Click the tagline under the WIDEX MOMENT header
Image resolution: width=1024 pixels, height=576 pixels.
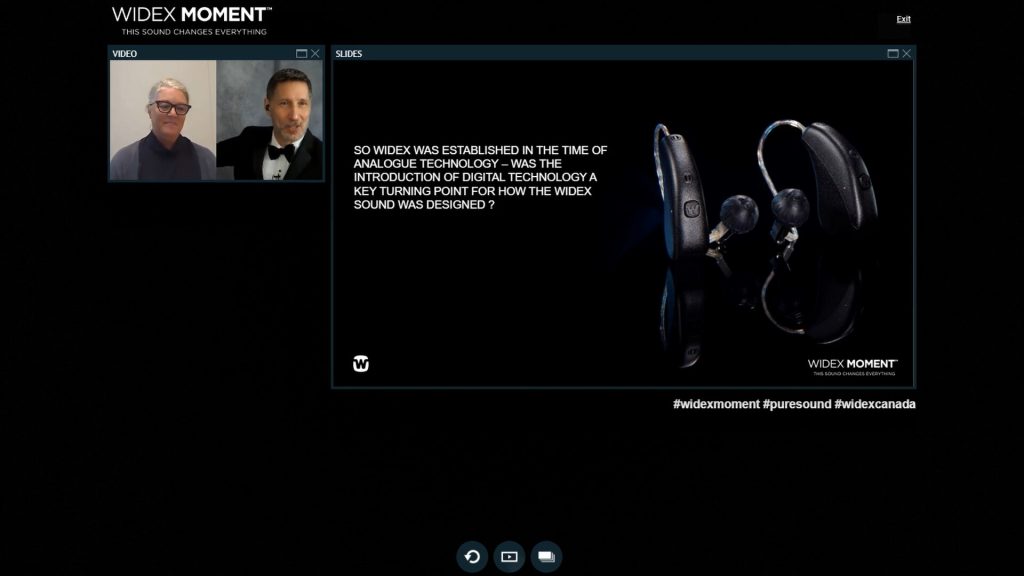[192, 31]
